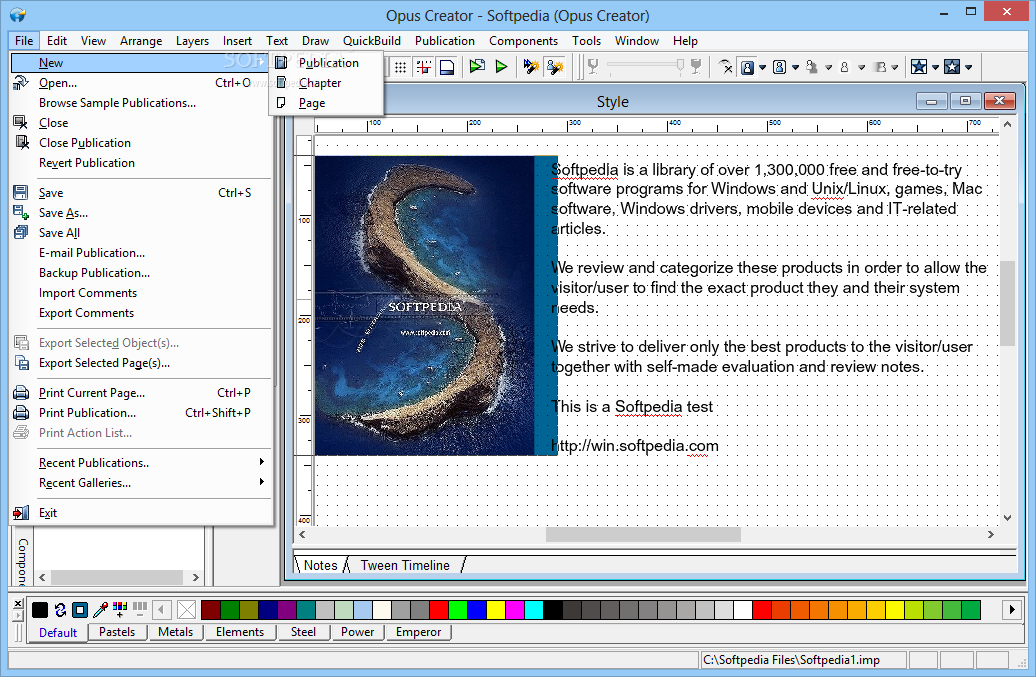The width and height of the screenshot is (1036, 677).
Task: Open dropdown beside greyed double-person icon
Action: [829, 67]
